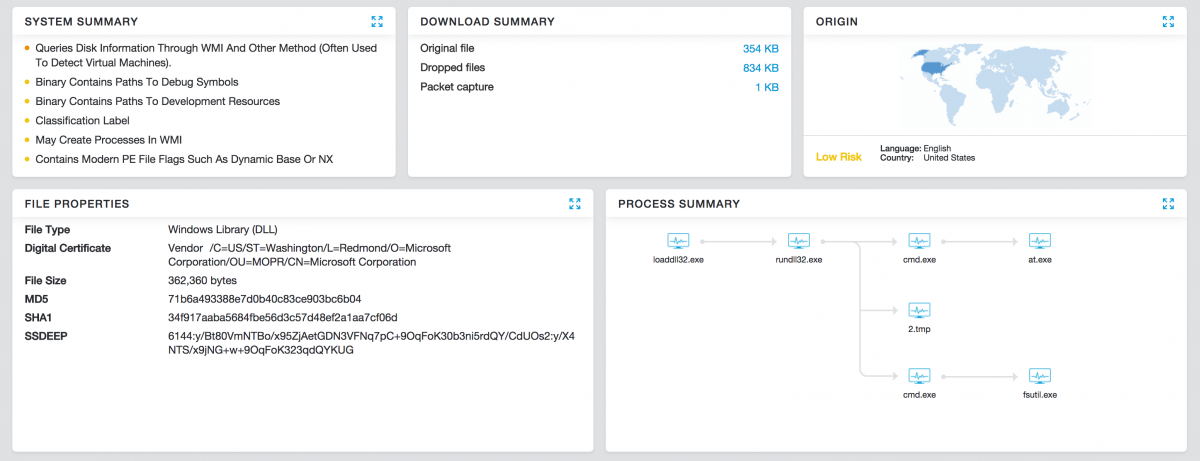Viewport: 1200px width, 461px height.
Task: Expand the Origin map panel
Action: click(1168, 21)
